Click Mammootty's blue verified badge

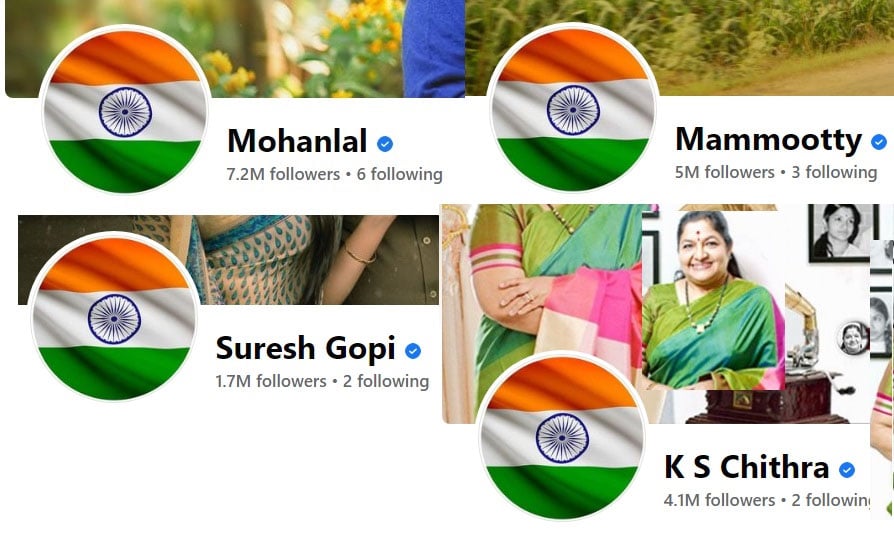click(879, 141)
